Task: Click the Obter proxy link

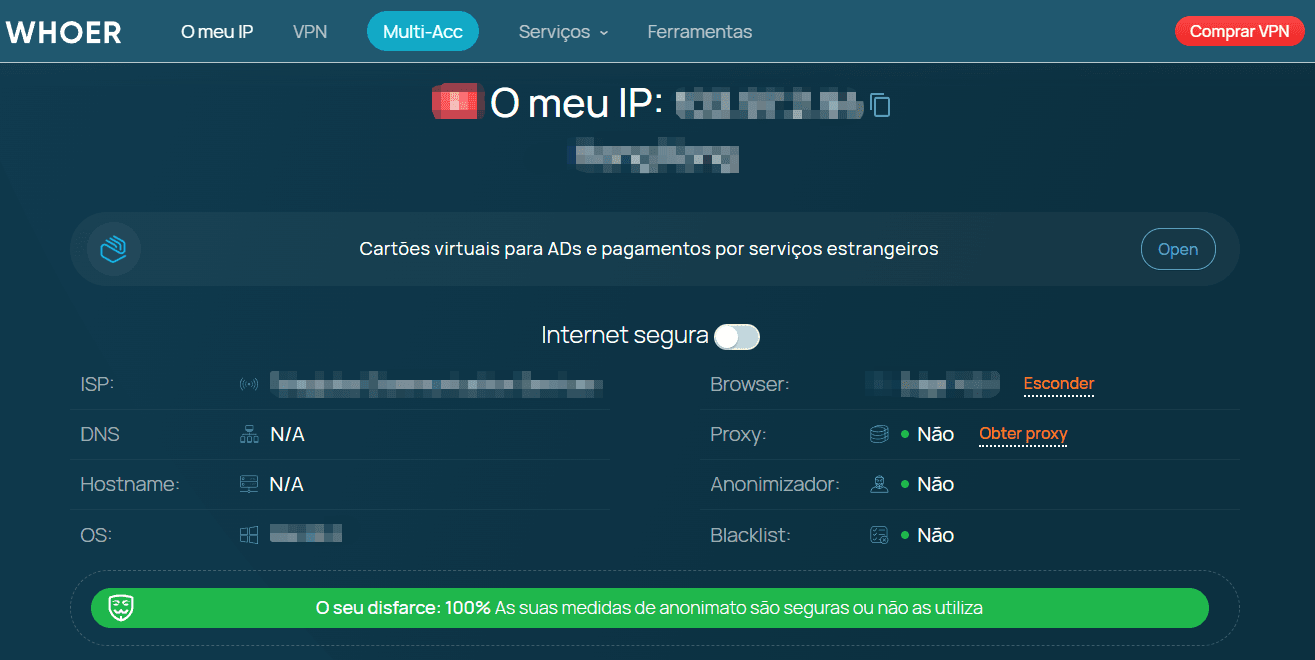Action: click(x=1023, y=434)
